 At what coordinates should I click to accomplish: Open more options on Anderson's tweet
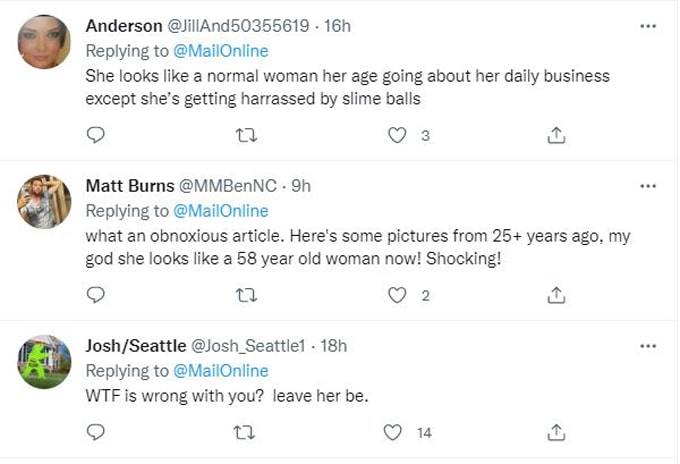(648, 25)
